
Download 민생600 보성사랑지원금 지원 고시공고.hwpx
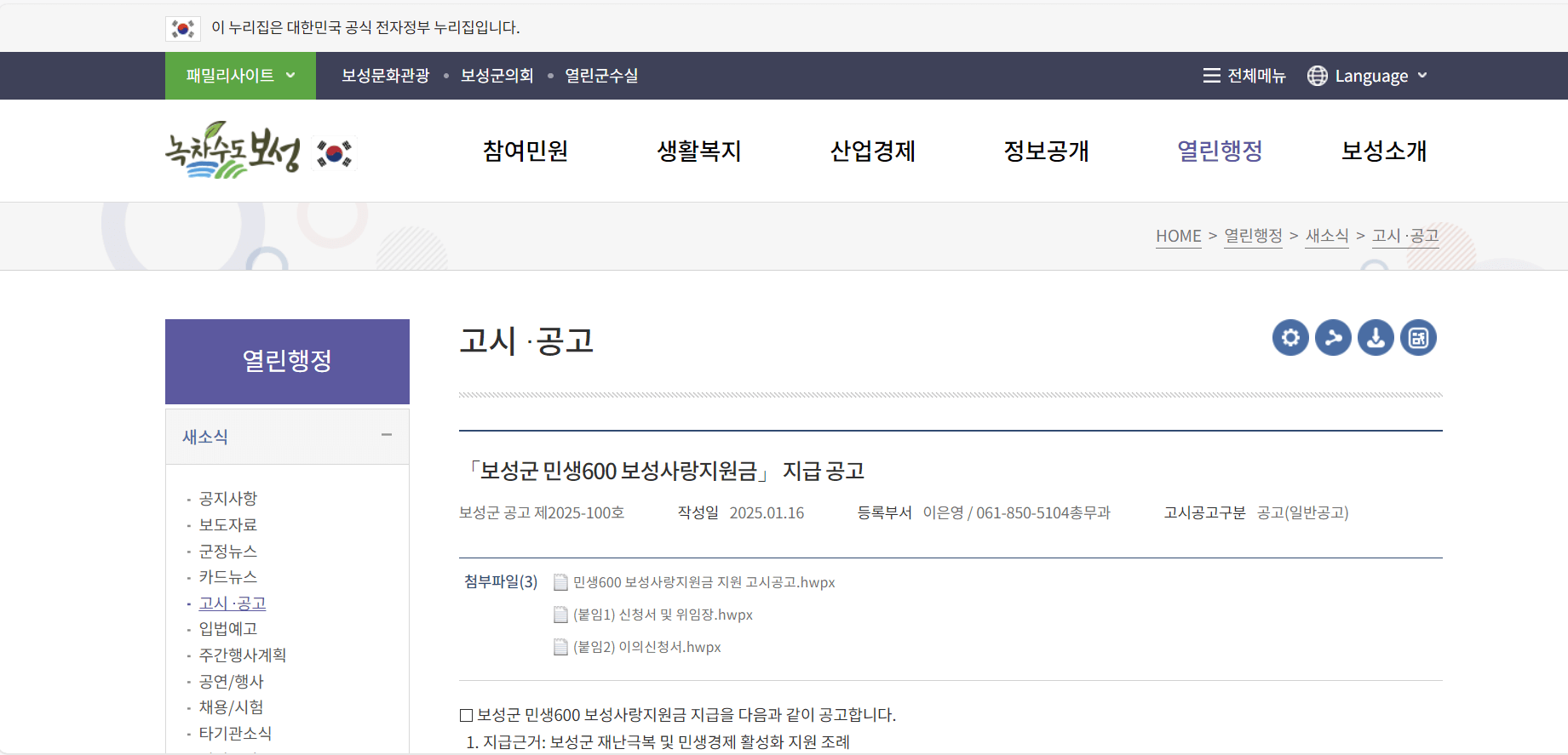click(704, 582)
